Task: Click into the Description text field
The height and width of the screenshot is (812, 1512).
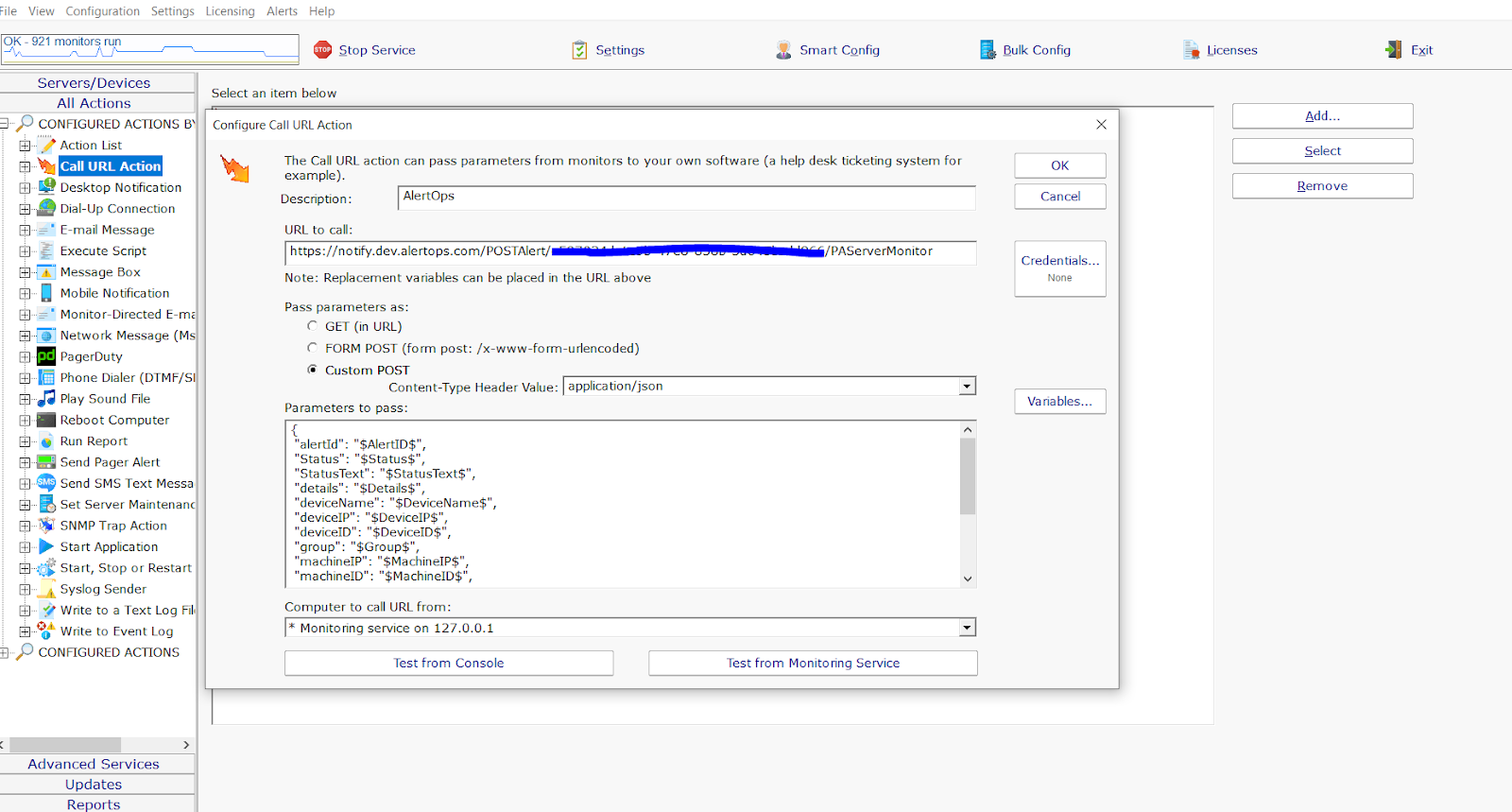Action: (686, 197)
